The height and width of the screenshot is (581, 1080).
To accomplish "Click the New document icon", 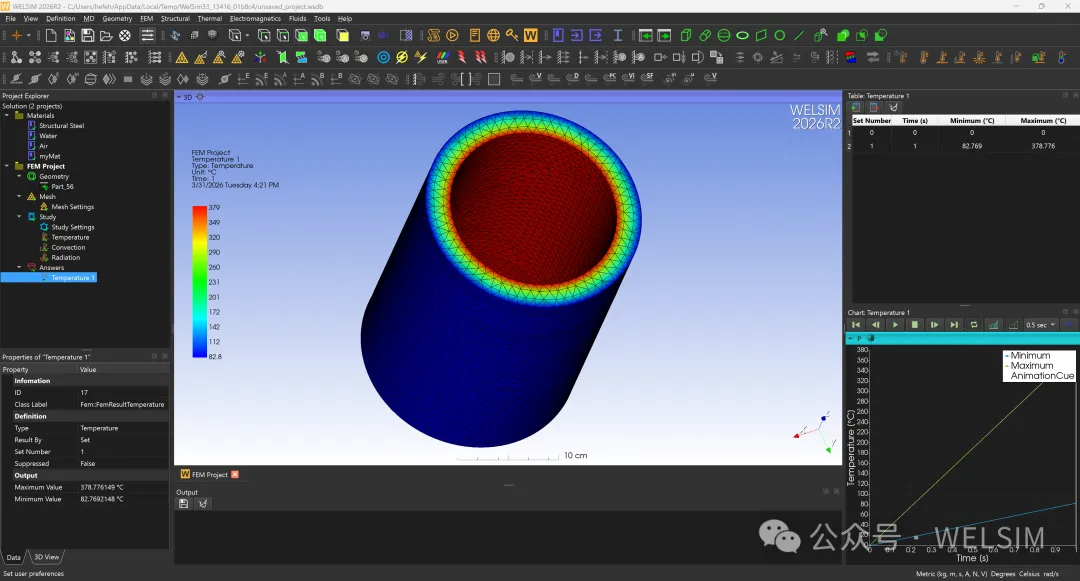I will (x=51, y=35).
